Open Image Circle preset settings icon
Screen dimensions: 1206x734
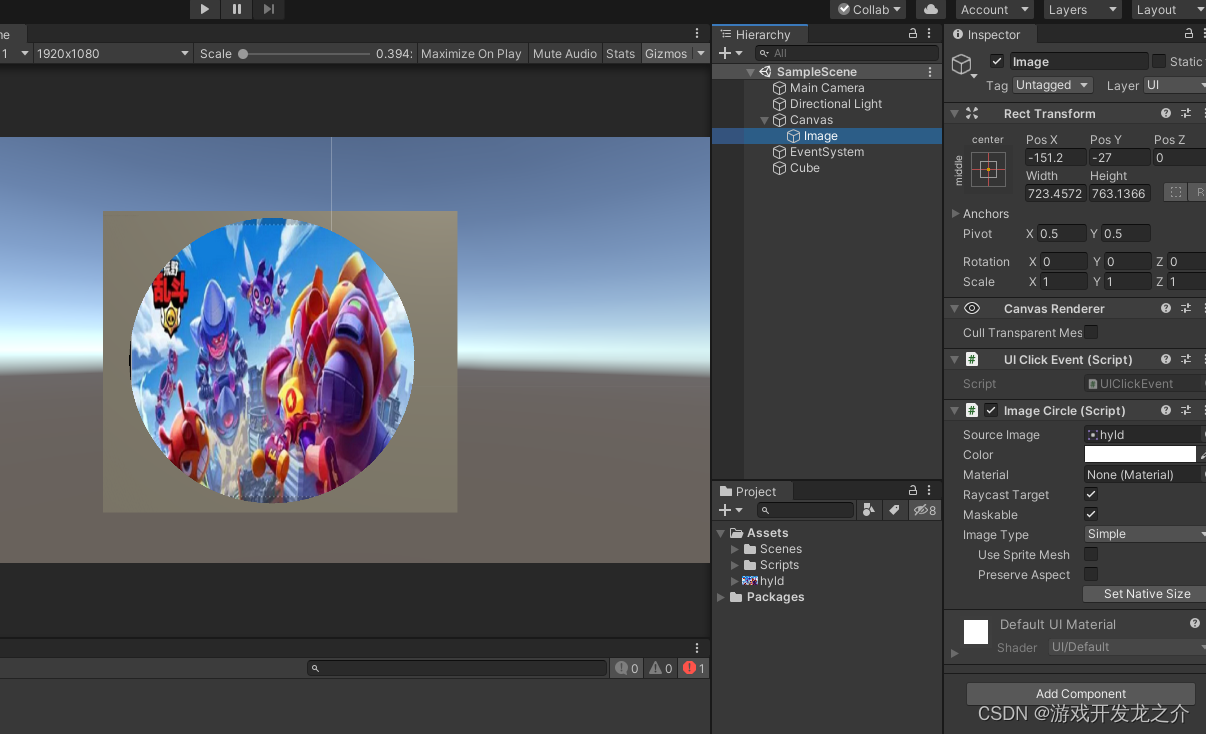tap(1186, 410)
